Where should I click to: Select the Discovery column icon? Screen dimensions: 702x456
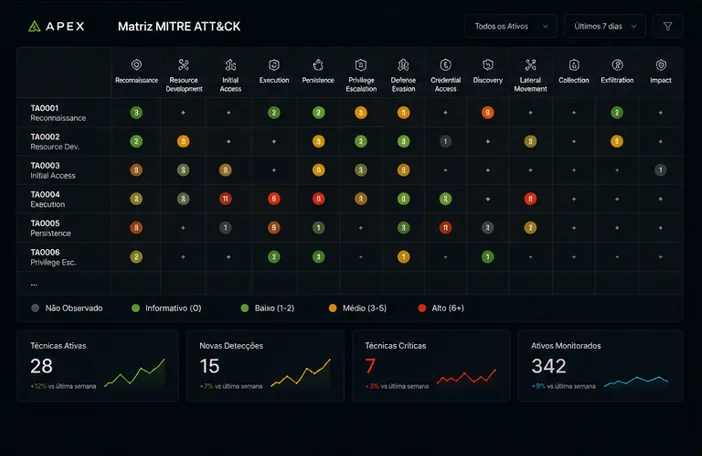(488, 65)
